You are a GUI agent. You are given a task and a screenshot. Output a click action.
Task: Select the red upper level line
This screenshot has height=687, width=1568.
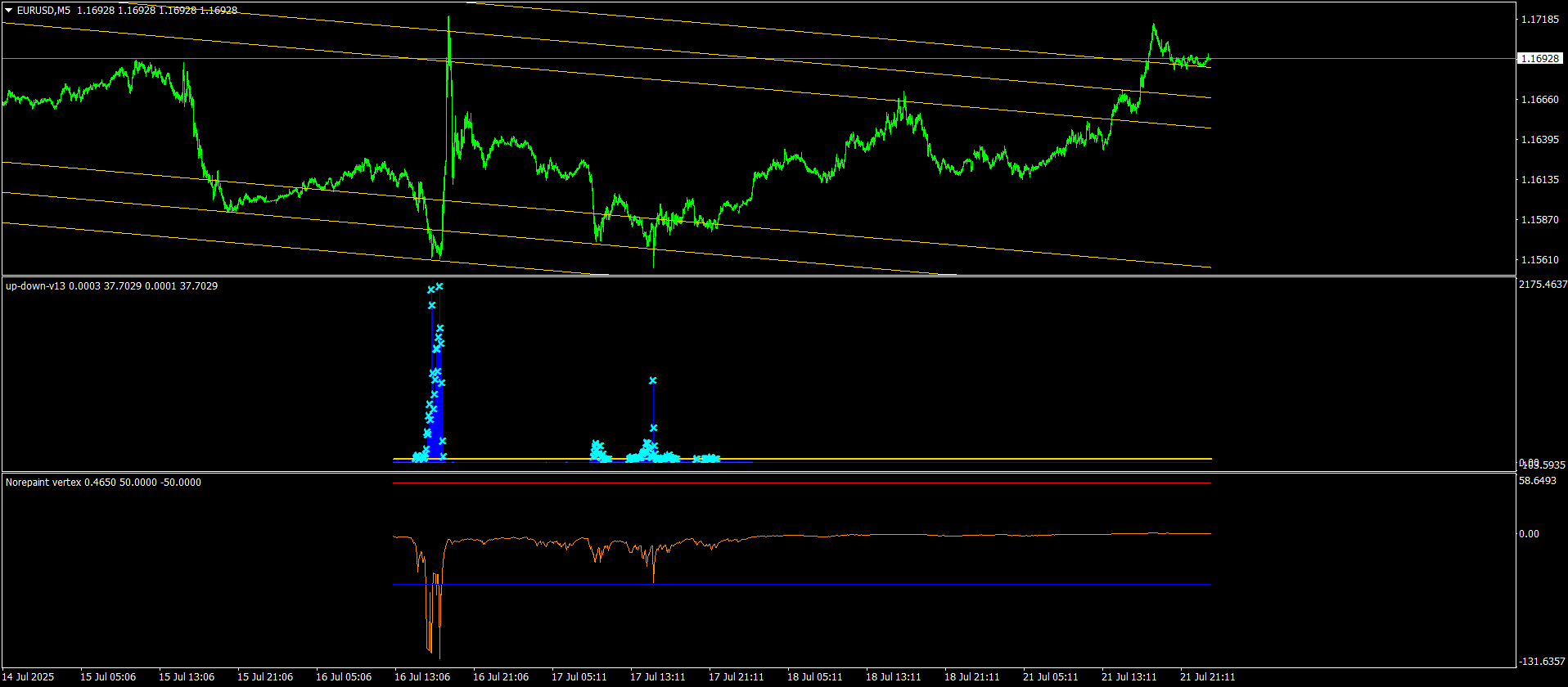click(x=802, y=483)
